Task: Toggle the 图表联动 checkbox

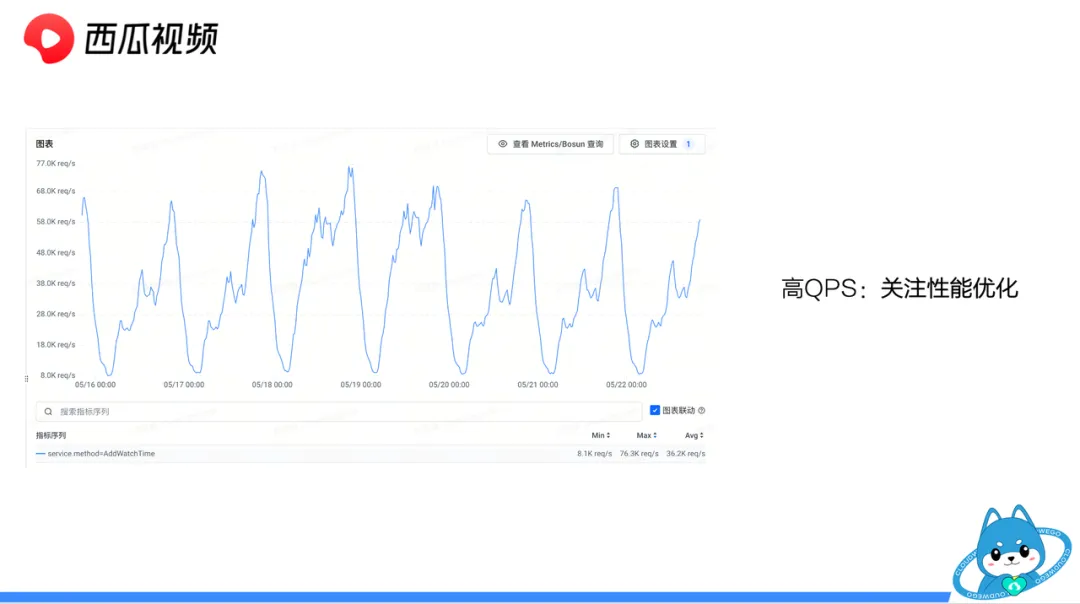Action: (655, 410)
